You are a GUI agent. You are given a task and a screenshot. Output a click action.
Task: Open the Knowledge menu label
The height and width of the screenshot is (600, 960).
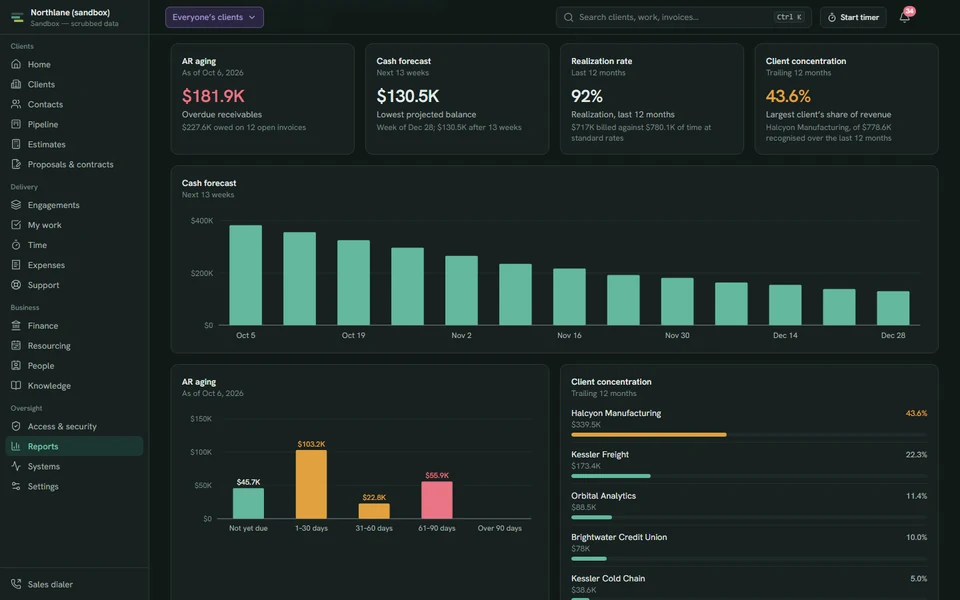[49, 386]
